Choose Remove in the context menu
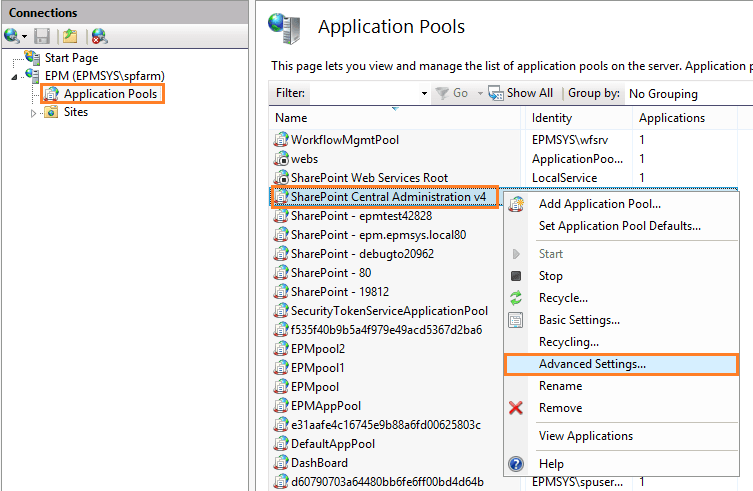The width and height of the screenshot is (753, 491). 560,408
